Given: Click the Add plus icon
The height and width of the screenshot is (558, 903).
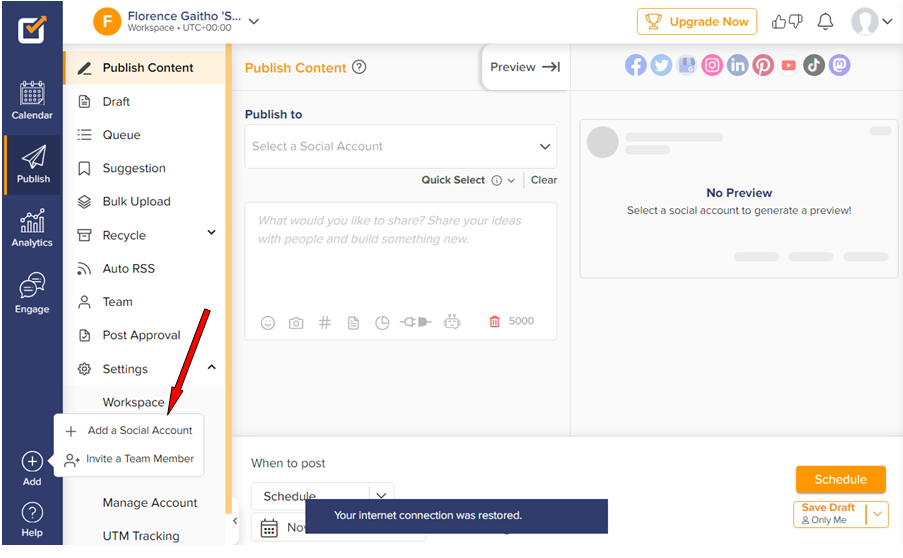Looking at the screenshot, I should [32, 461].
